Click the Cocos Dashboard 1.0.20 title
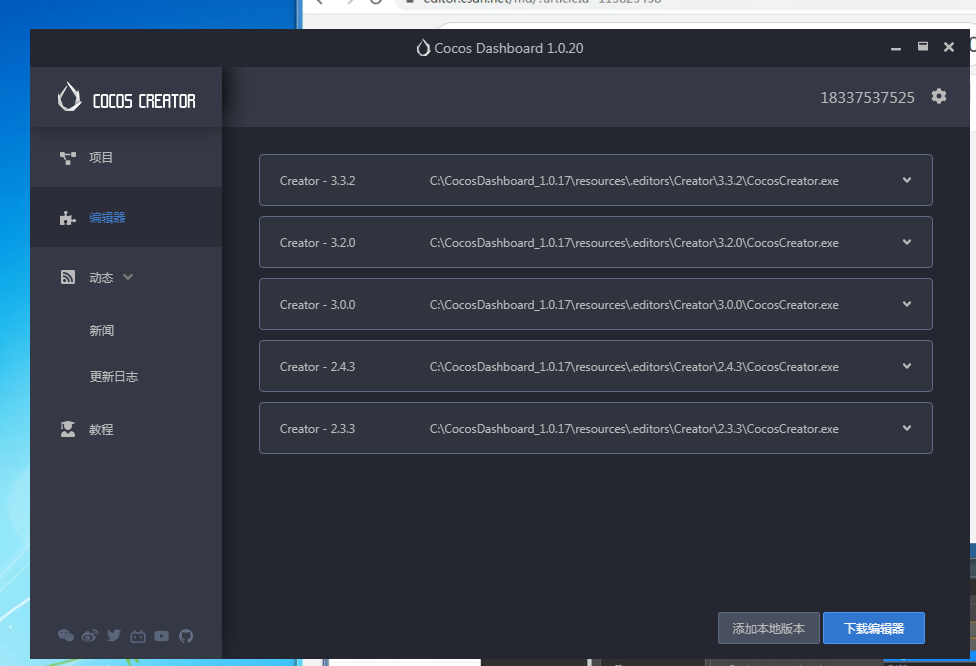This screenshot has width=976, height=666. [509, 48]
